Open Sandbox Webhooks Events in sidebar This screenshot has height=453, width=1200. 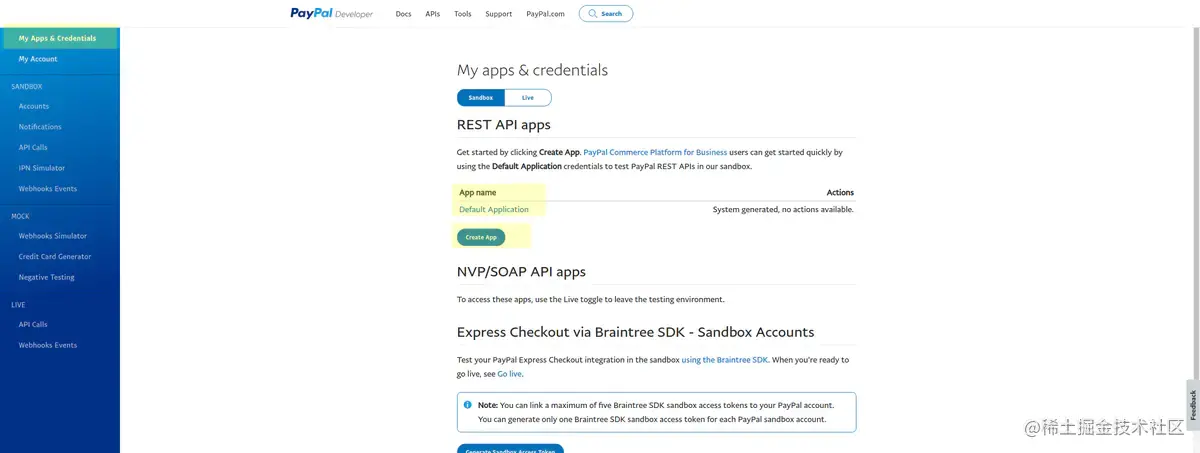48,189
